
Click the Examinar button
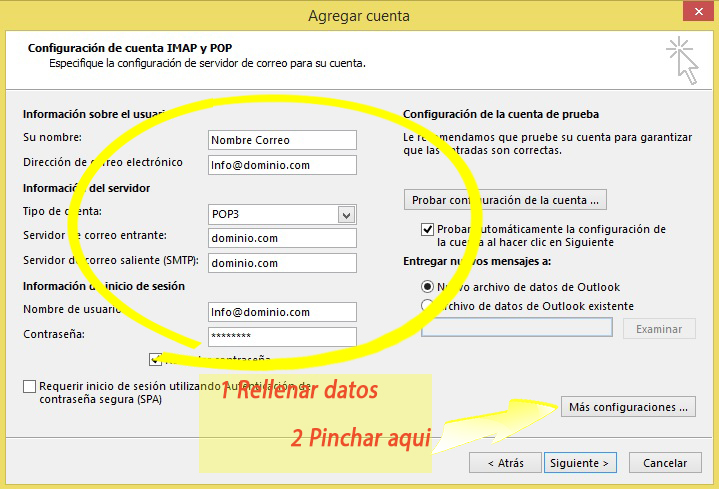(659, 329)
